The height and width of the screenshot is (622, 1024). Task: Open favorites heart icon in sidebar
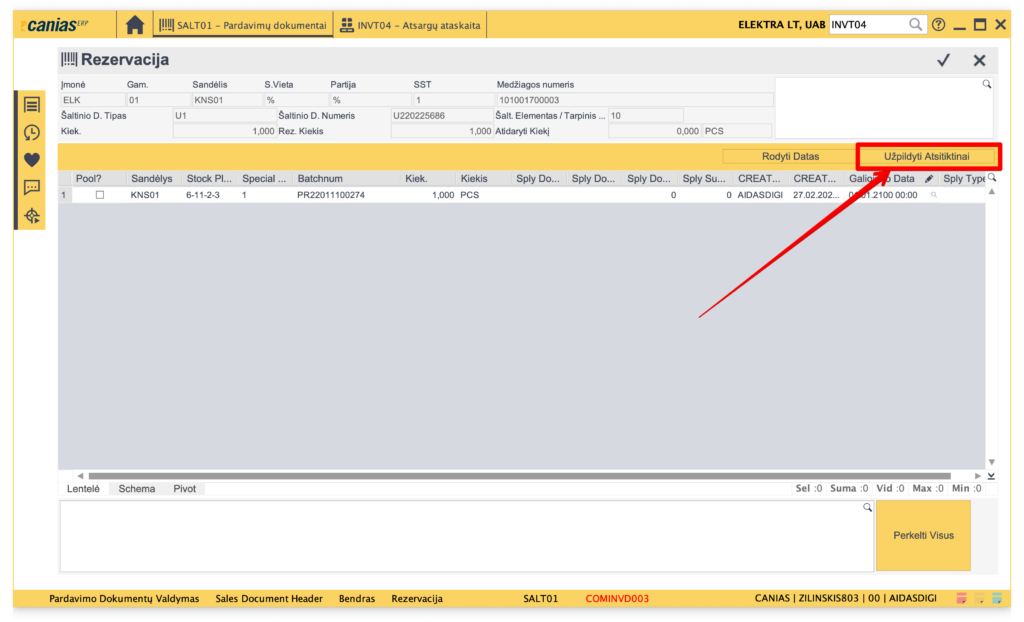coord(32,160)
